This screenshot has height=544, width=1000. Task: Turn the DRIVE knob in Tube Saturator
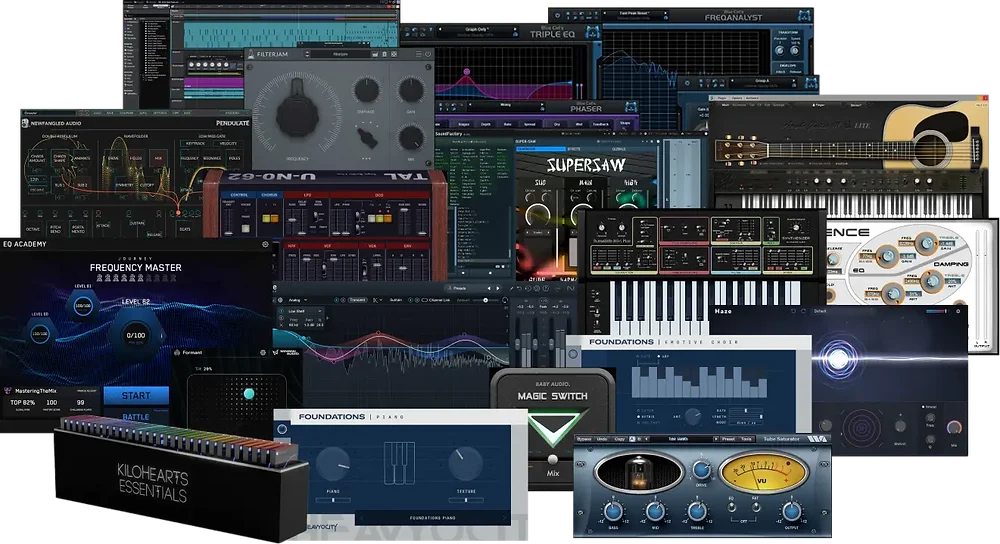pos(701,471)
